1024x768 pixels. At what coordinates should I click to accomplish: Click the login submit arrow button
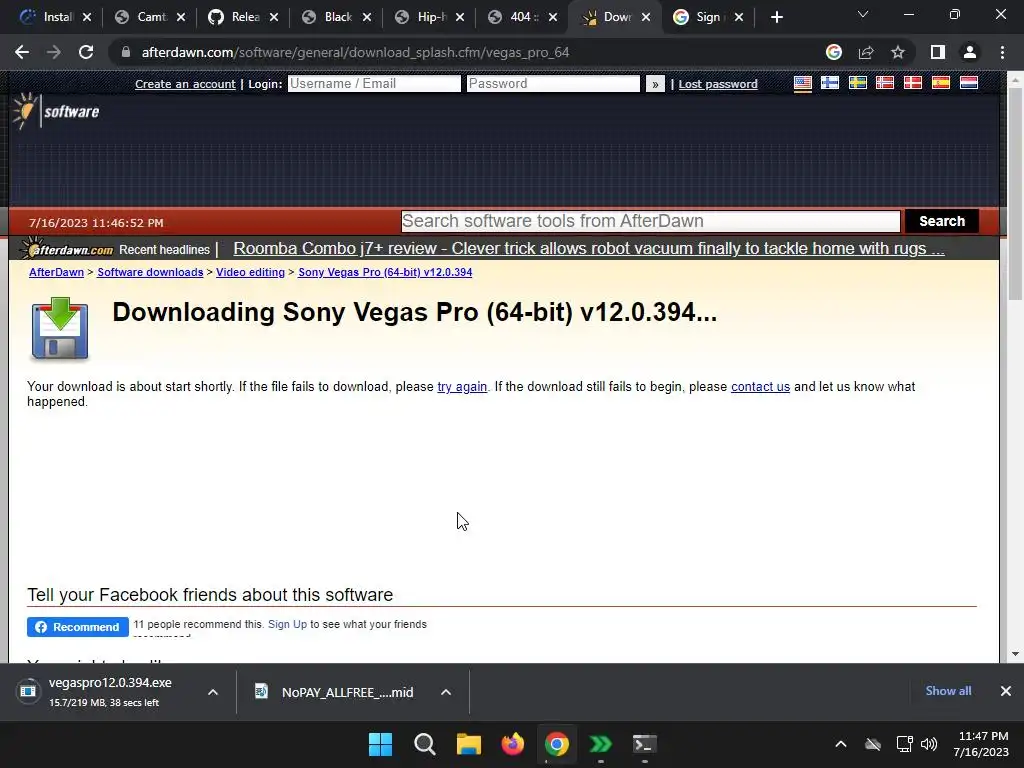pyautogui.click(x=654, y=84)
